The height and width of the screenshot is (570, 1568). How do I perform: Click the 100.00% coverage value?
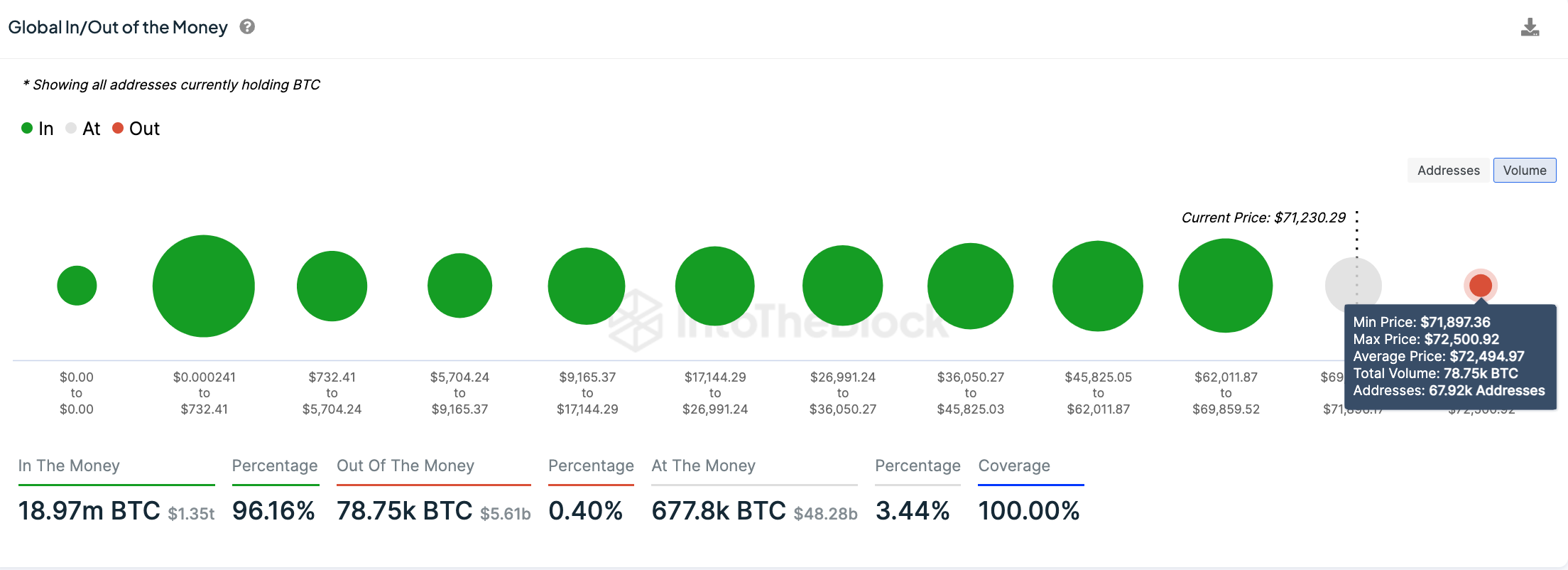click(1029, 511)
